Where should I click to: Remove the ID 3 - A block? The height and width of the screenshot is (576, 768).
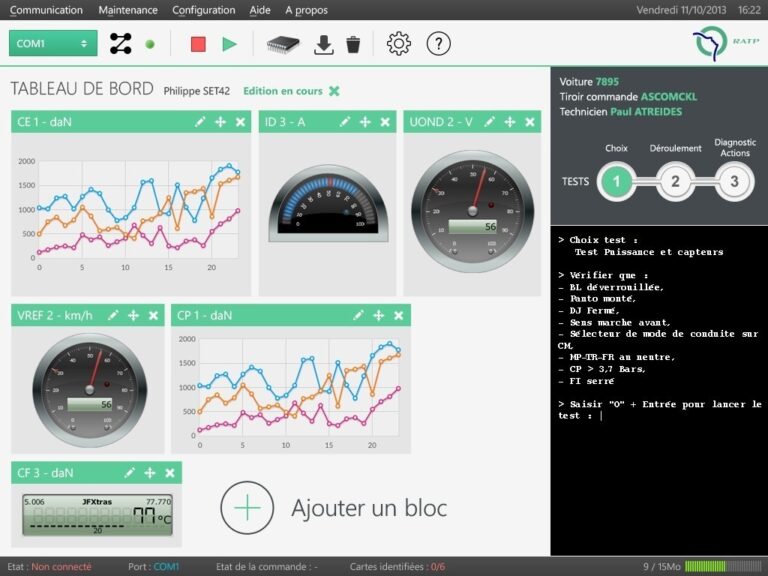pyautogui.click(x=385, y=122)
